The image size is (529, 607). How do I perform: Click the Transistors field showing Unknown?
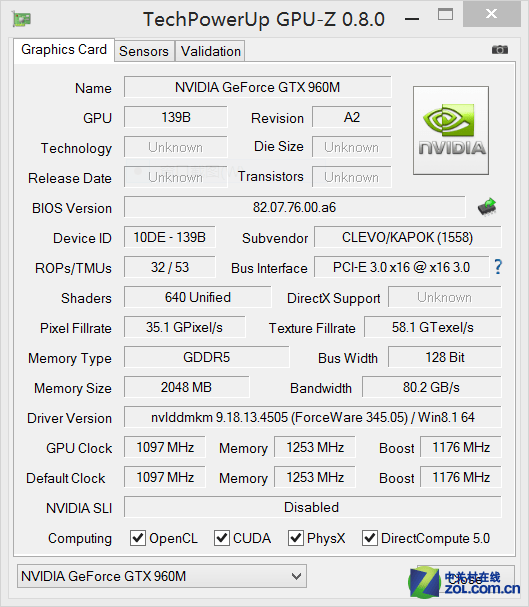352,177
